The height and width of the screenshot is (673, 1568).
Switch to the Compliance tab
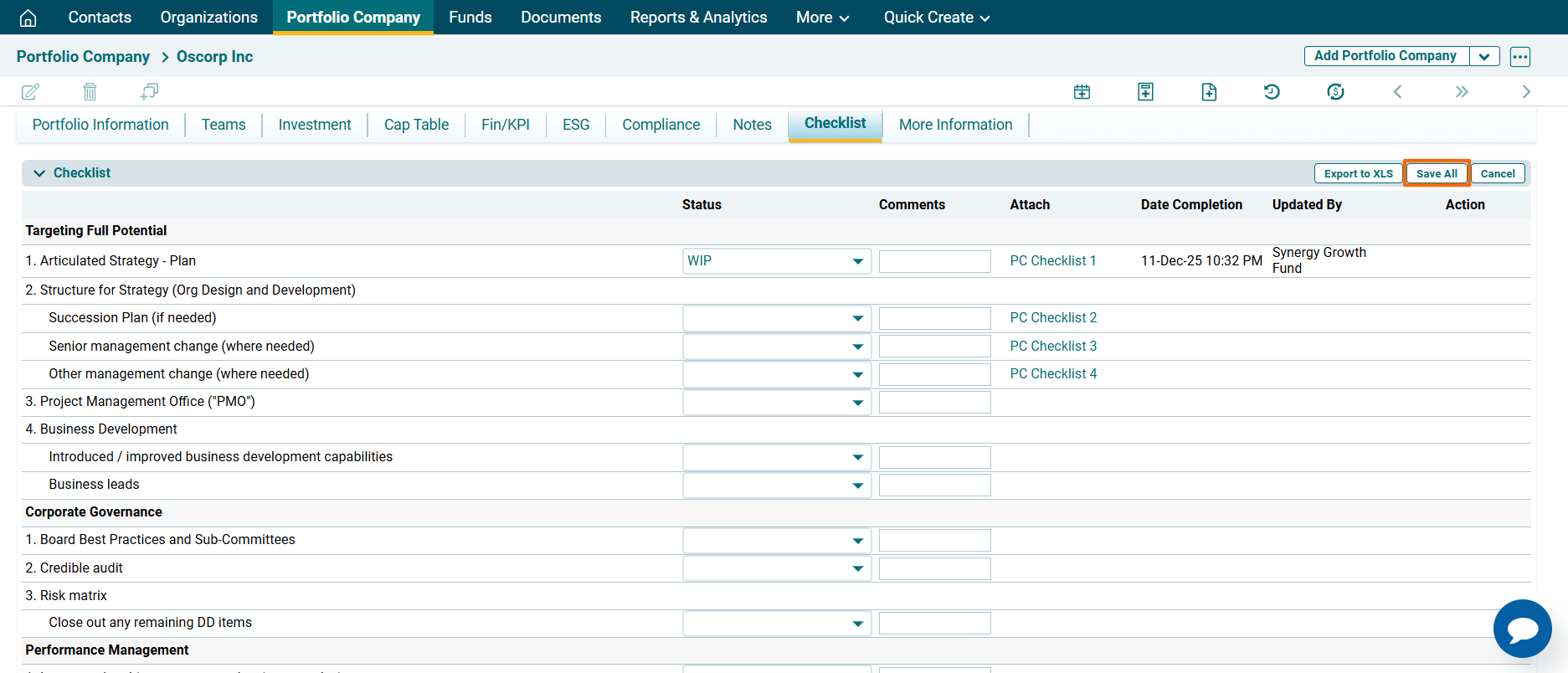661,125
